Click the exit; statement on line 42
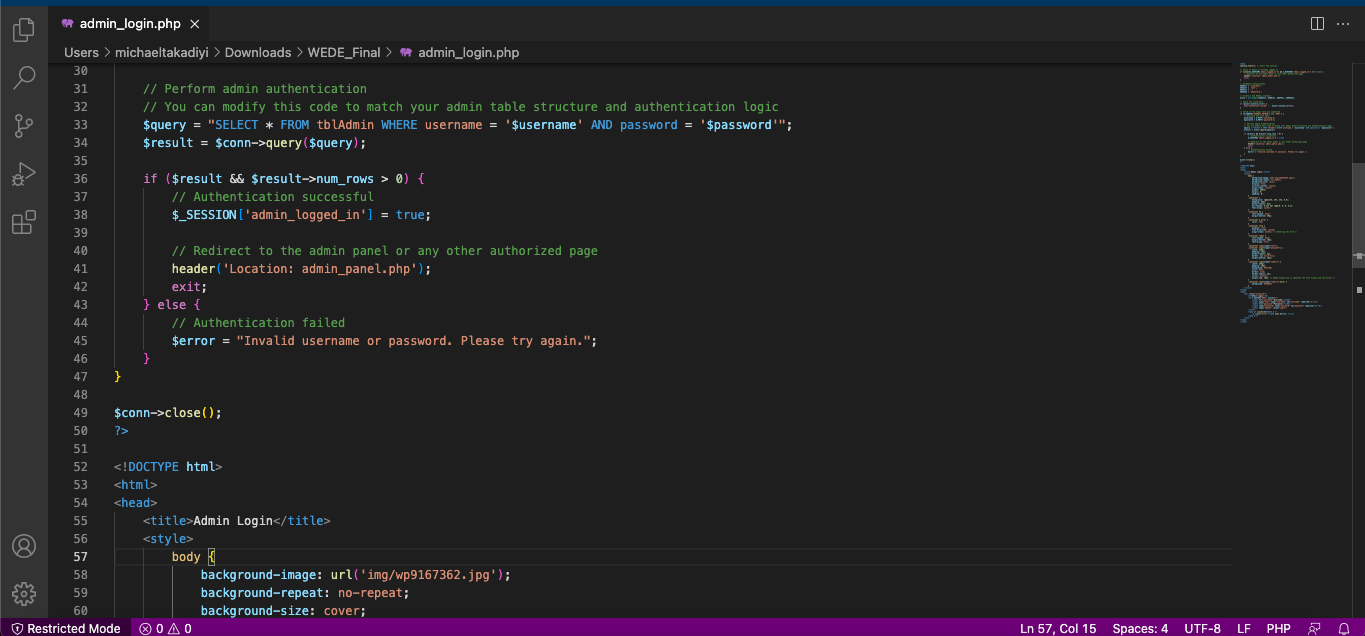This screenshot has width=1365, height=636. point(189,287)
